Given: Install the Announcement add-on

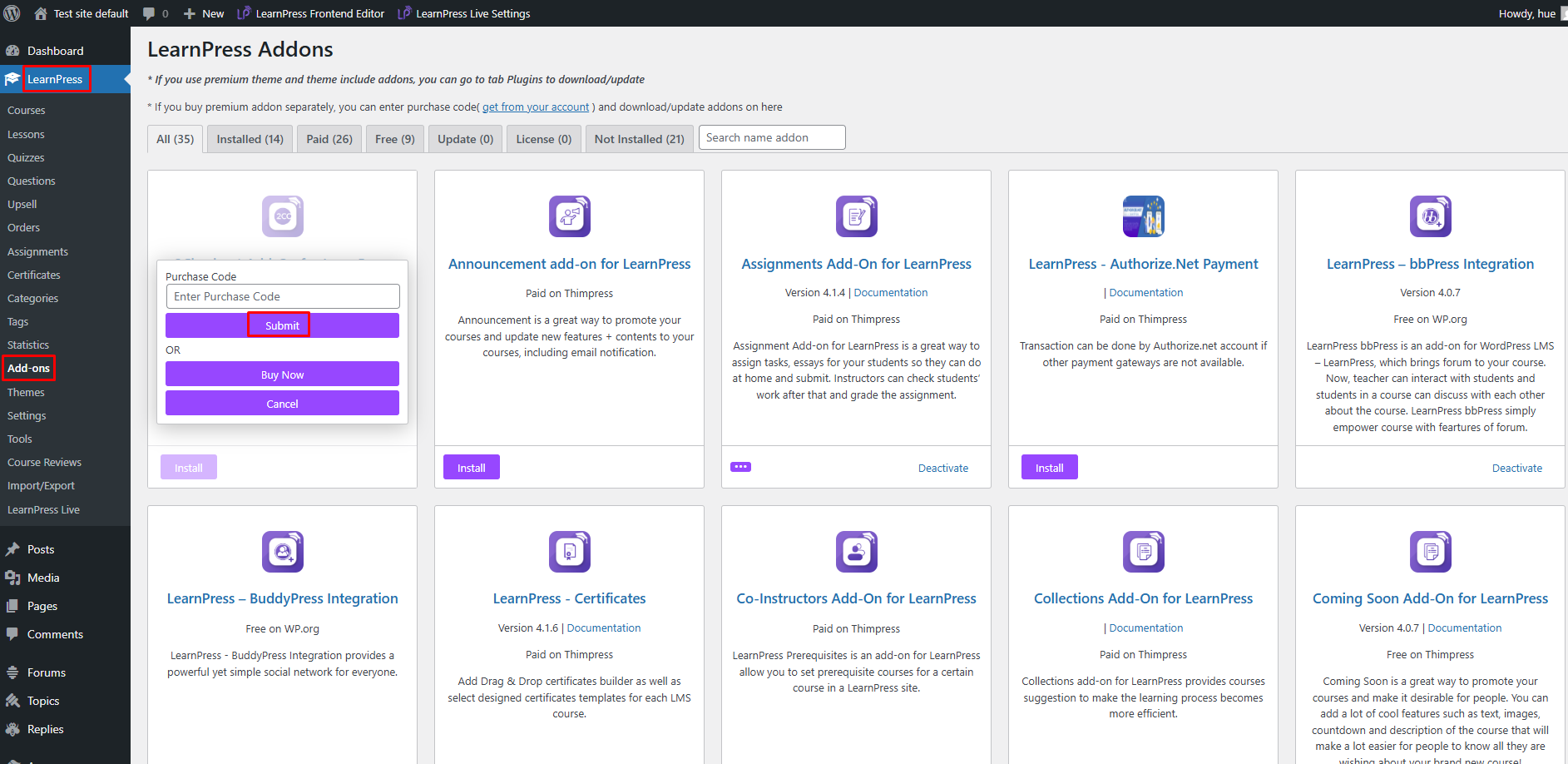Looking at the screenshot, I should pos(471,468).
